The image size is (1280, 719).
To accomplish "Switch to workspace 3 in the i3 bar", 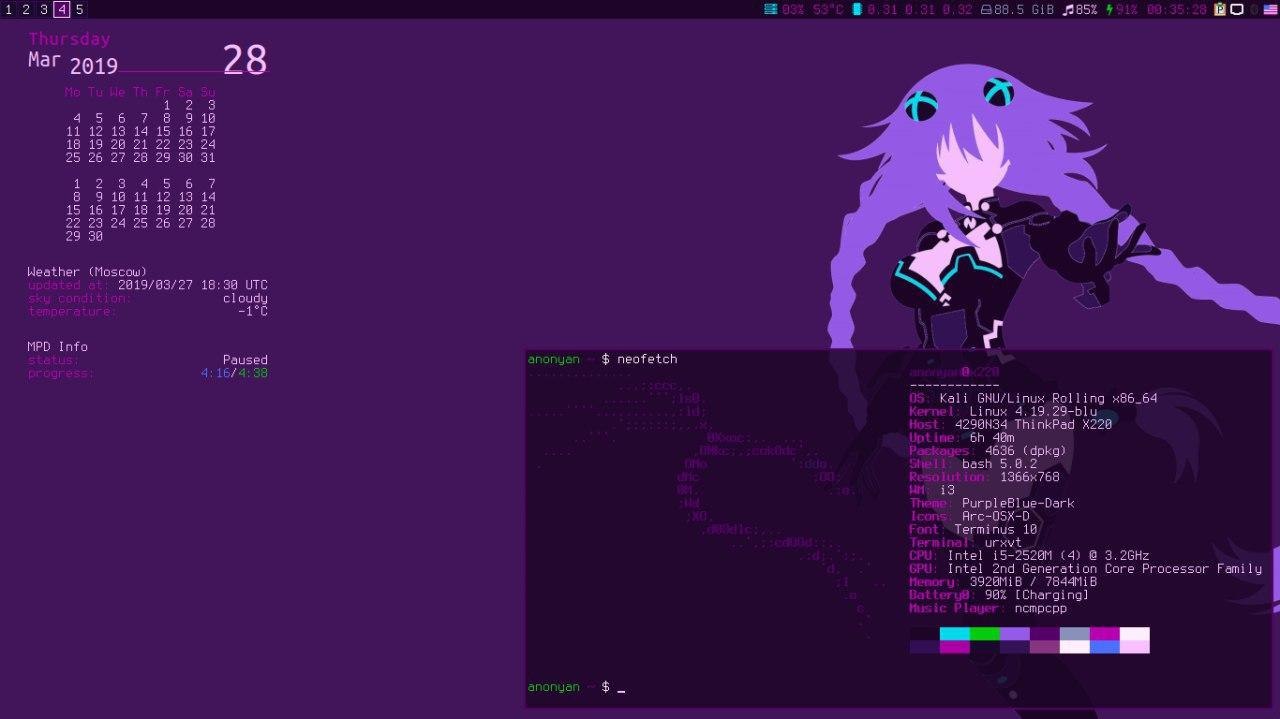I will click(x=43, y=9).
